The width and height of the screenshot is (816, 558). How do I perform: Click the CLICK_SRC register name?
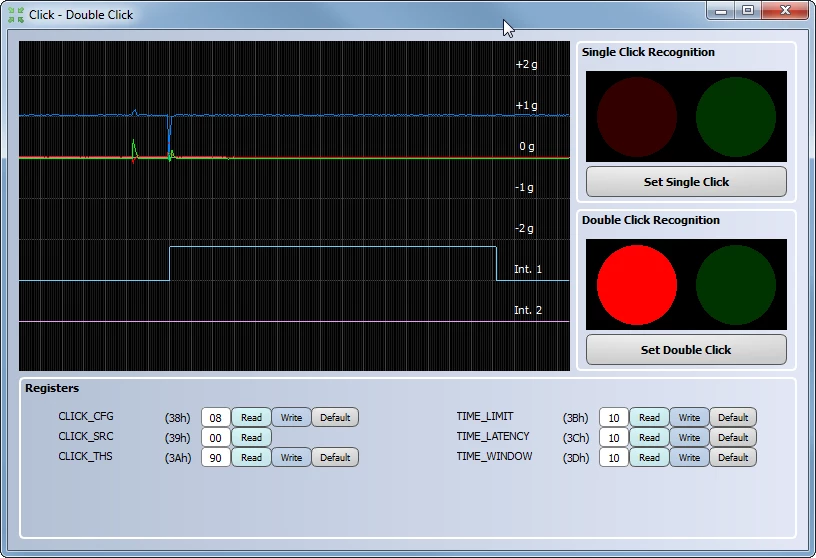pyautogui.click(x=86, y=436)
